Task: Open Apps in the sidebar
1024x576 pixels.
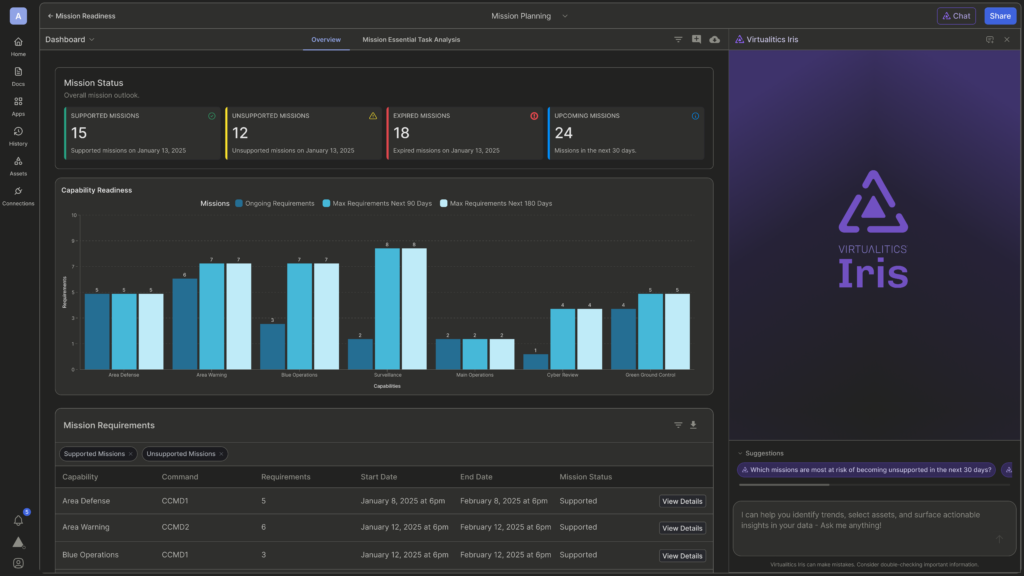Action: (18, 106)
